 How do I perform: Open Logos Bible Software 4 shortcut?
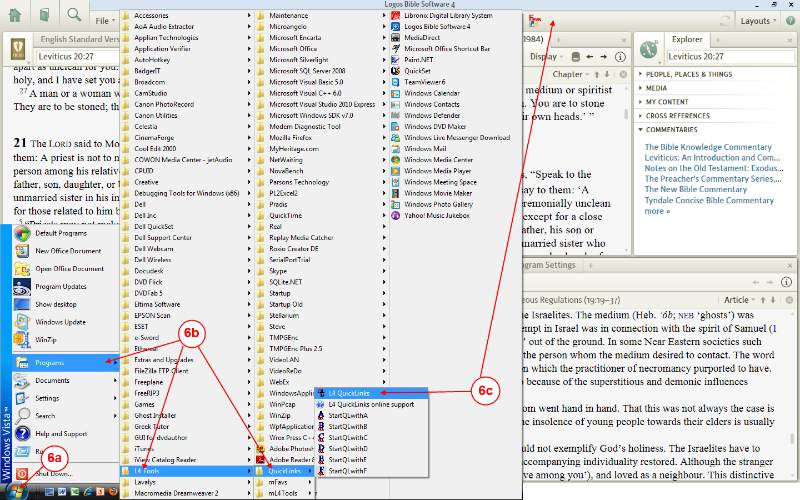pyautogui.click(x=437, y=27)
